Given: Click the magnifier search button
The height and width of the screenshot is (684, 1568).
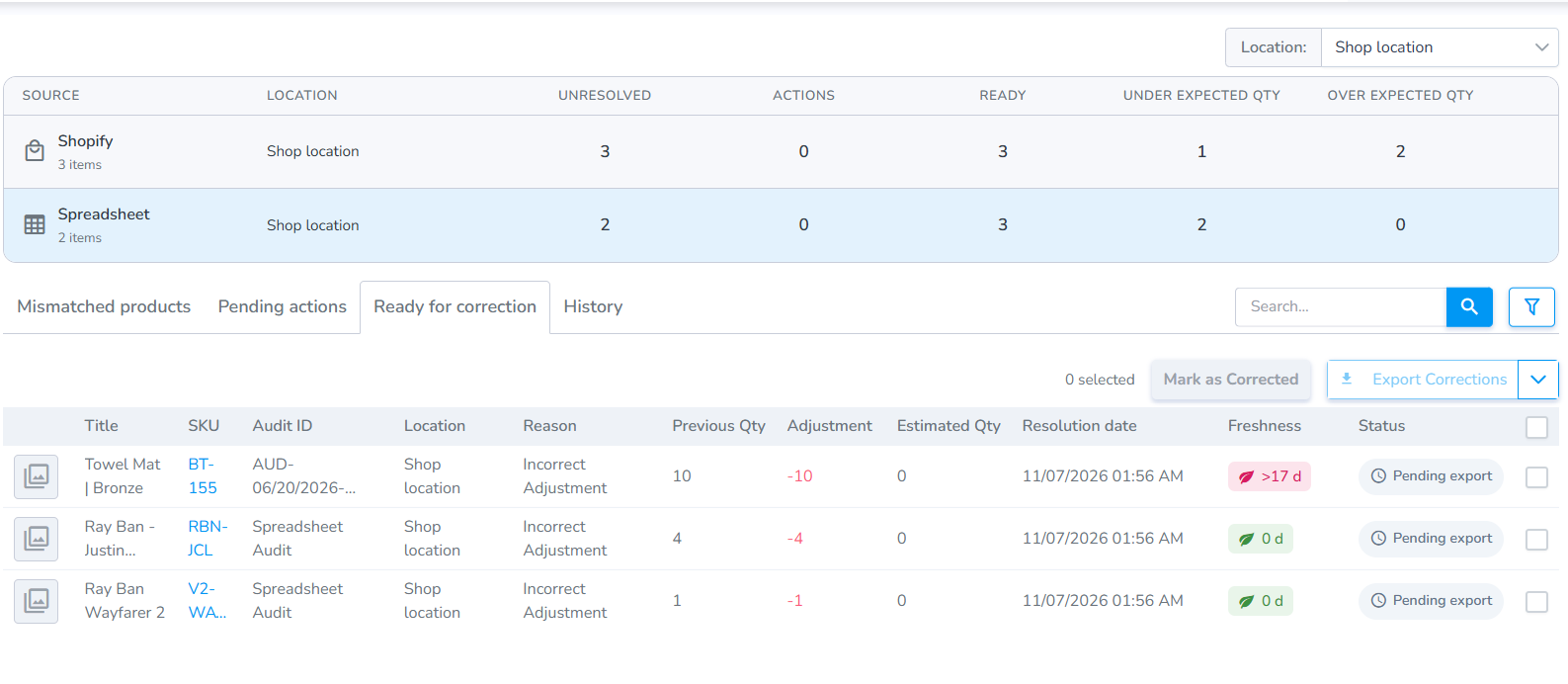Looking at the screenshot, I should pos(1469,306).
